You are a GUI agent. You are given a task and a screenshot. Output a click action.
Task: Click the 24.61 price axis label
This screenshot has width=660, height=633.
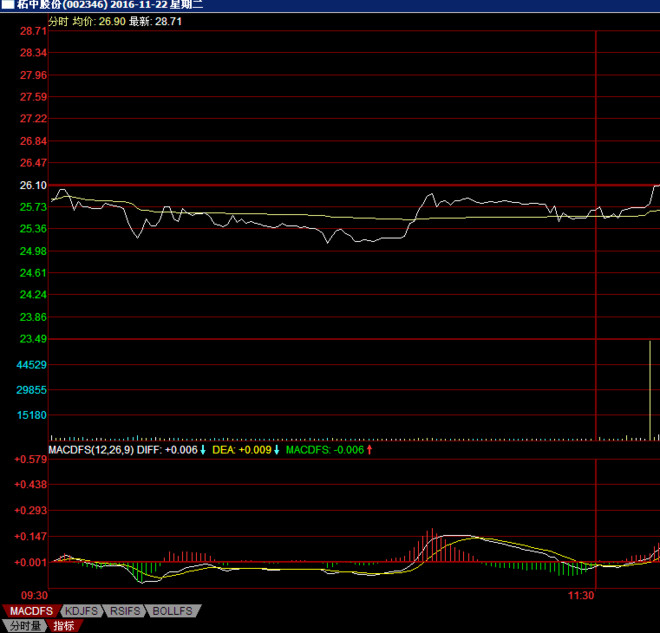coord(33,273)
